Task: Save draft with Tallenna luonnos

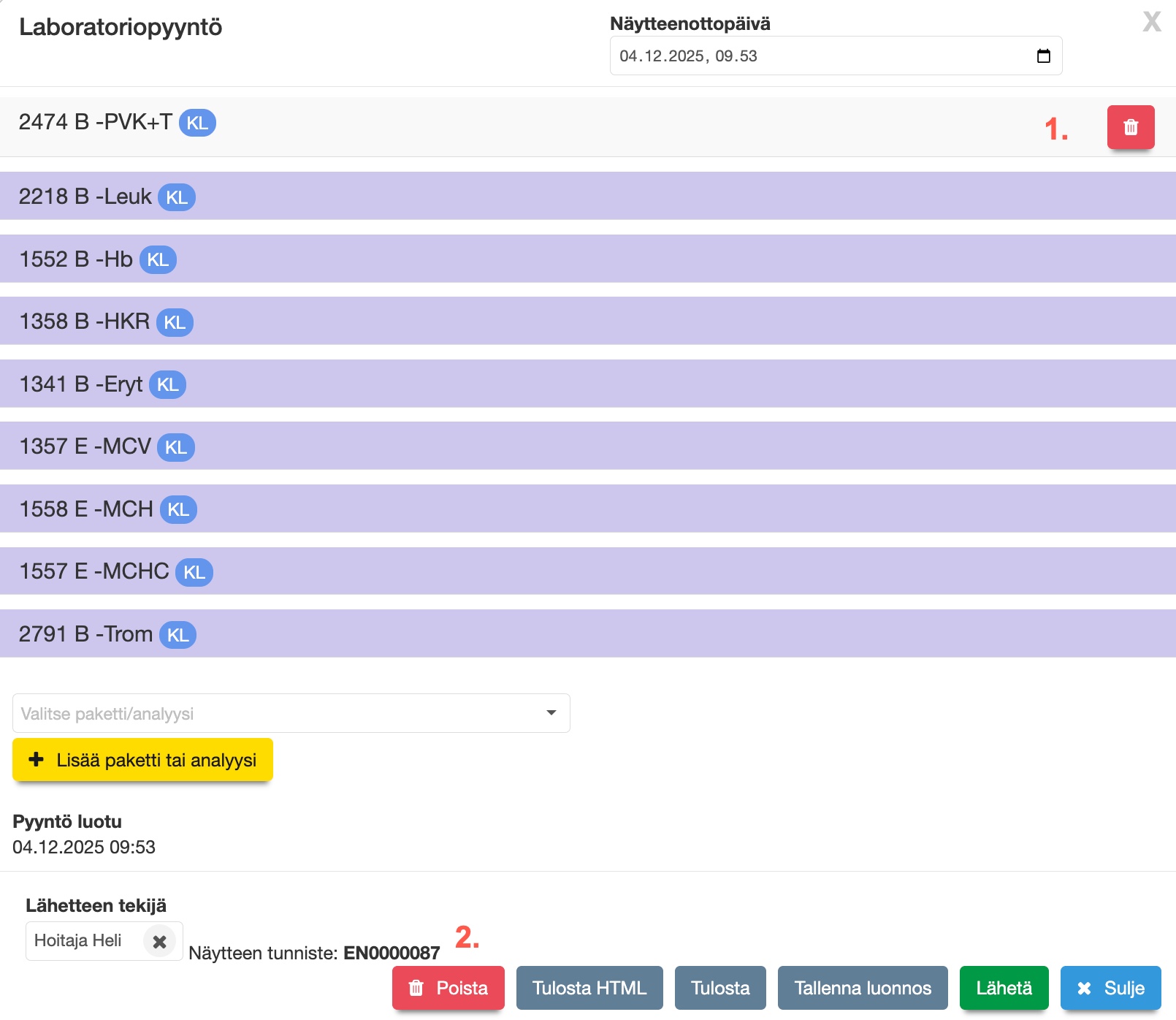Action: 862,988
